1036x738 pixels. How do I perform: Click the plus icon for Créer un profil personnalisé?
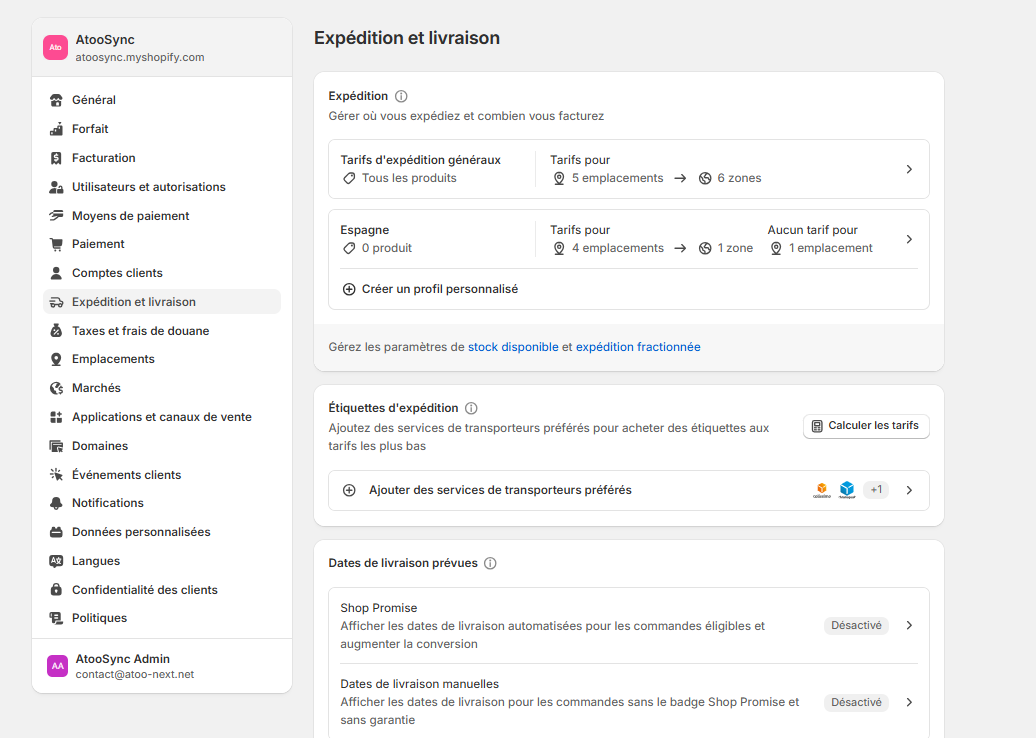349,289
